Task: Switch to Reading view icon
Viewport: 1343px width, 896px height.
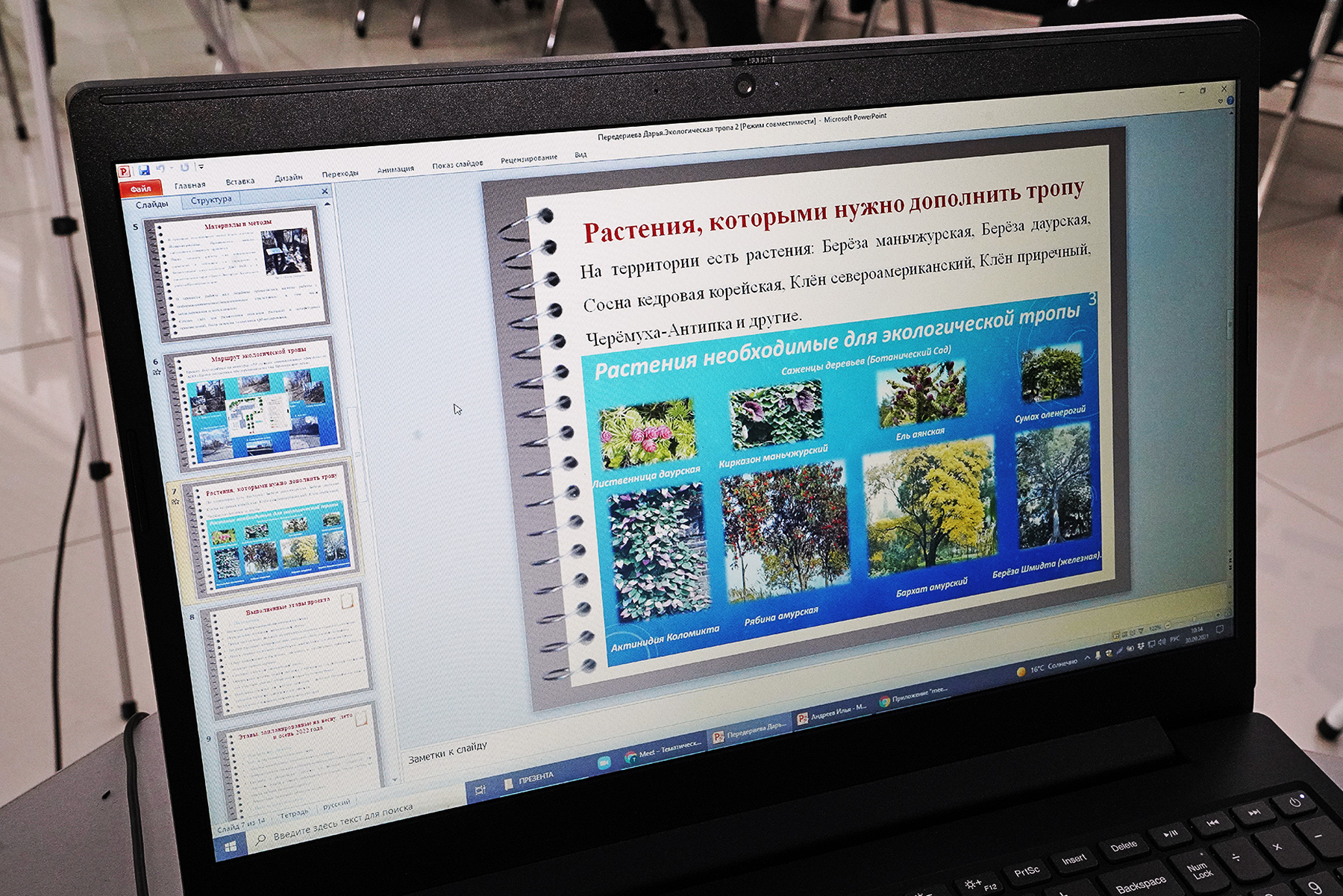Action: (1133, 633)
